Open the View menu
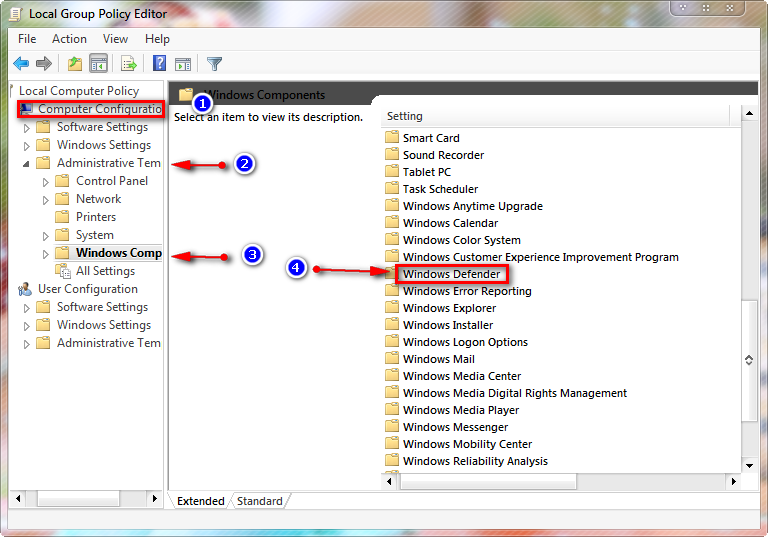 115,39
